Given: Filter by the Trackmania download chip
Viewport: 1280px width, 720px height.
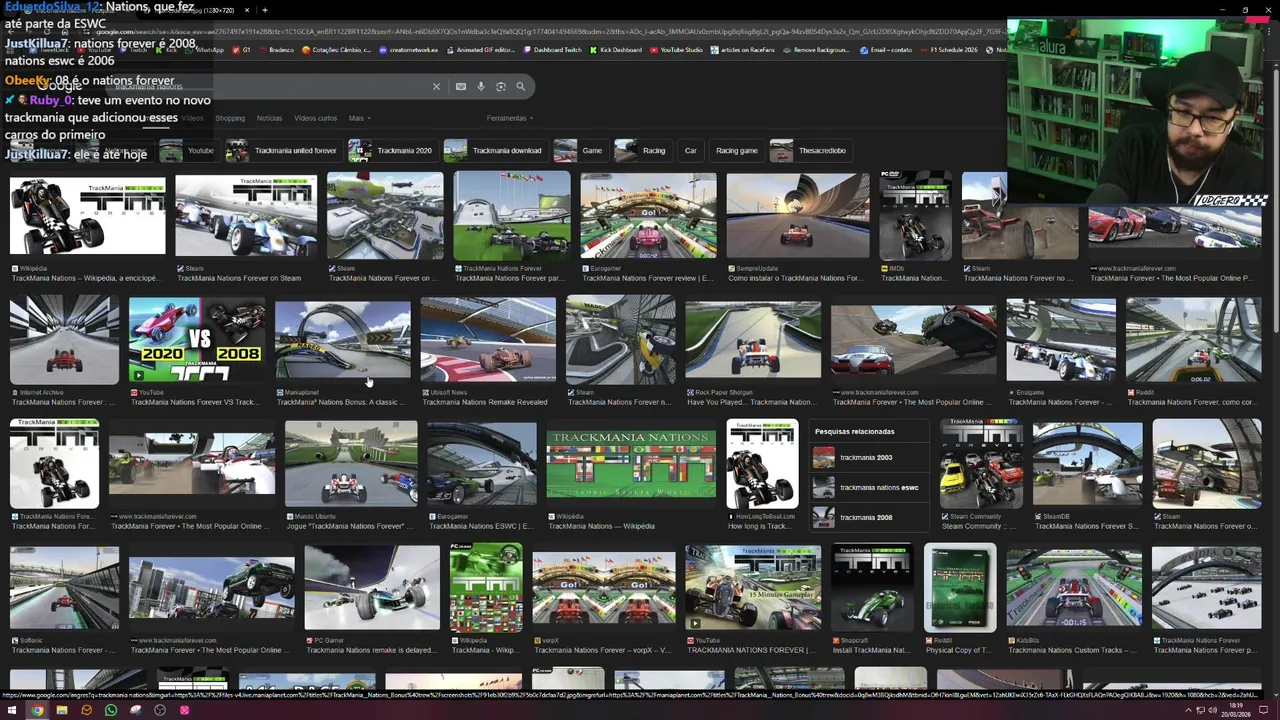Looking at the screenshot, I should [x=494, y=151].
